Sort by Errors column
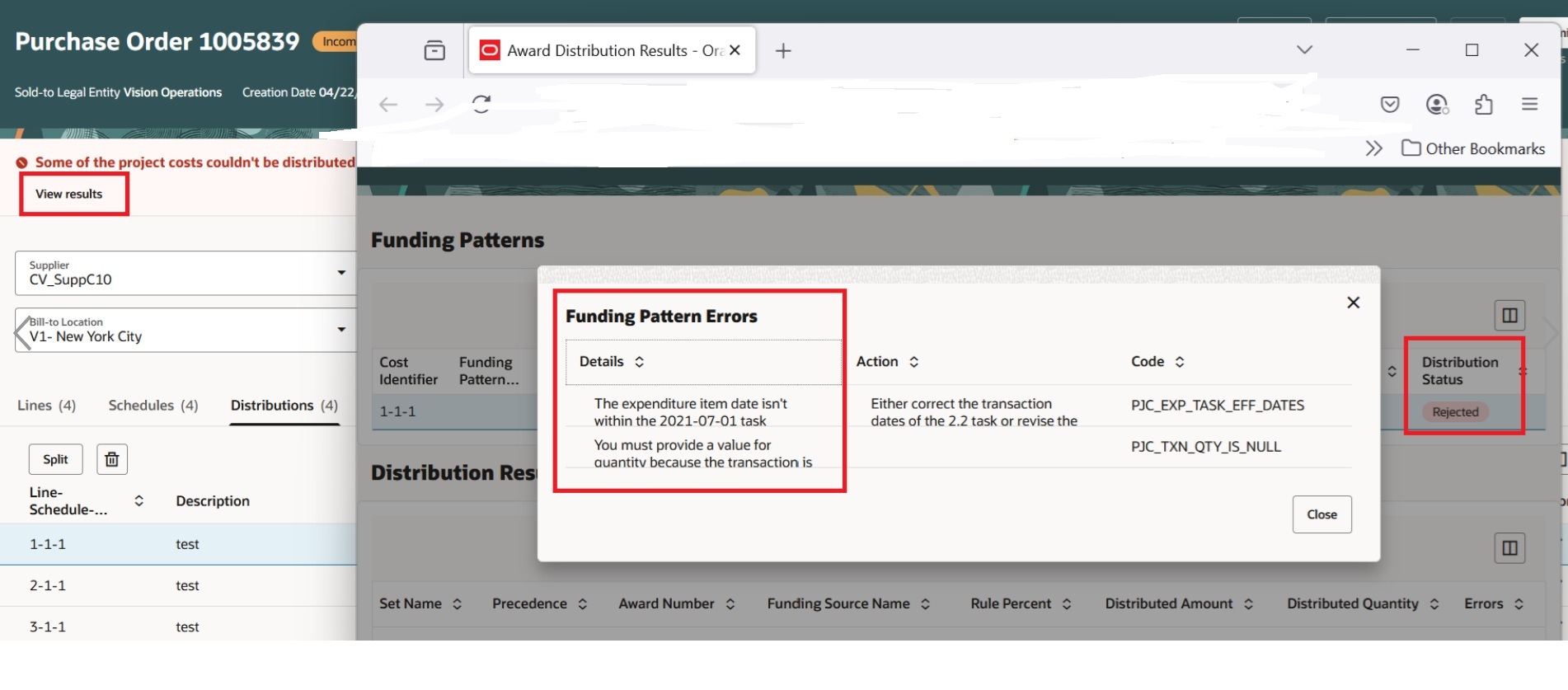Image resolution: width=1568 pixels, height=690 pixels. tap(1519, 604)
